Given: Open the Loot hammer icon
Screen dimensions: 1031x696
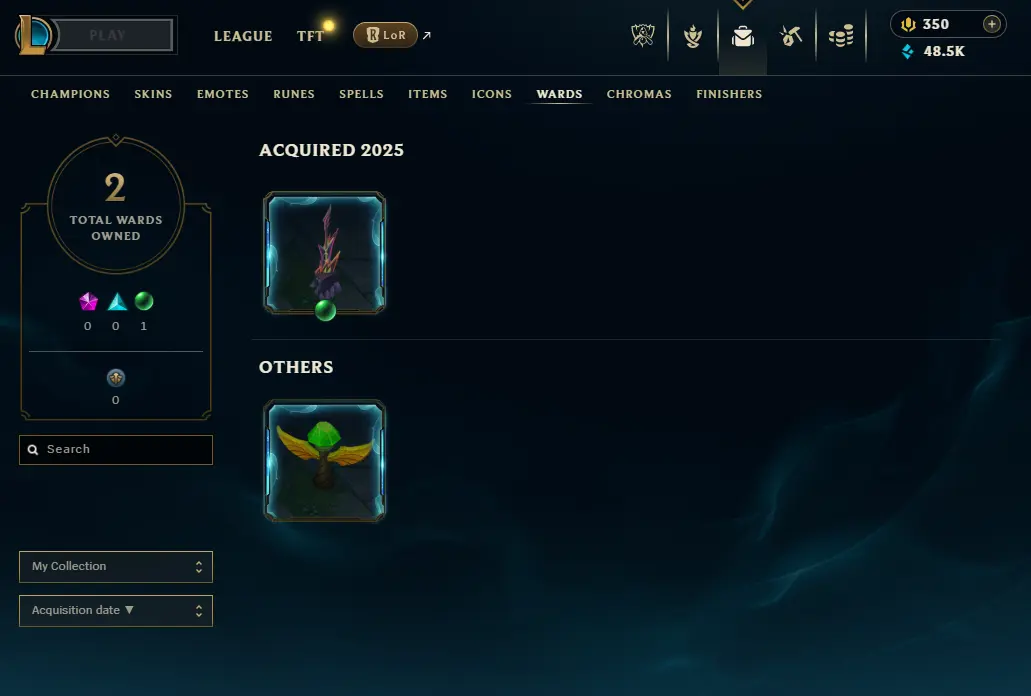Looking at the screenshot, I should coord(791,36).
